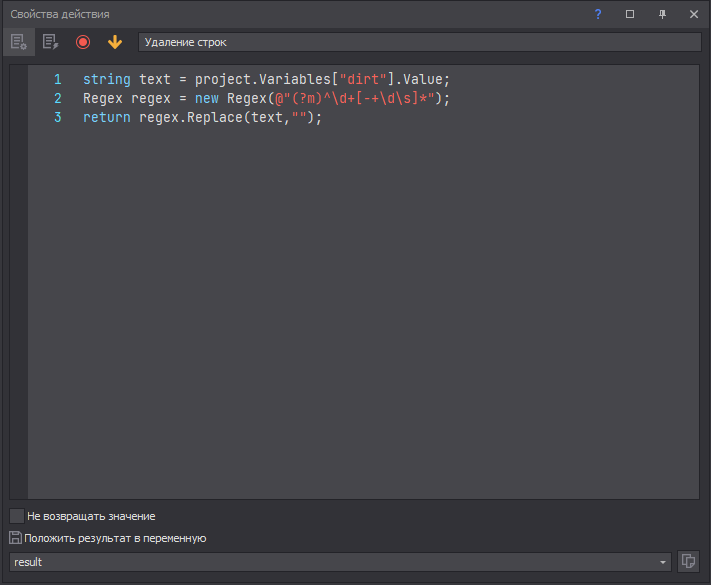
Task: Pin the action properties window
Action: [662, 14]
